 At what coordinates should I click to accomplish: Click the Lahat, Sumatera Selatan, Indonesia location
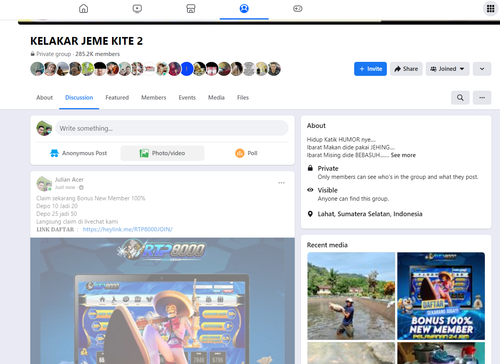click(x=370, y=214)
